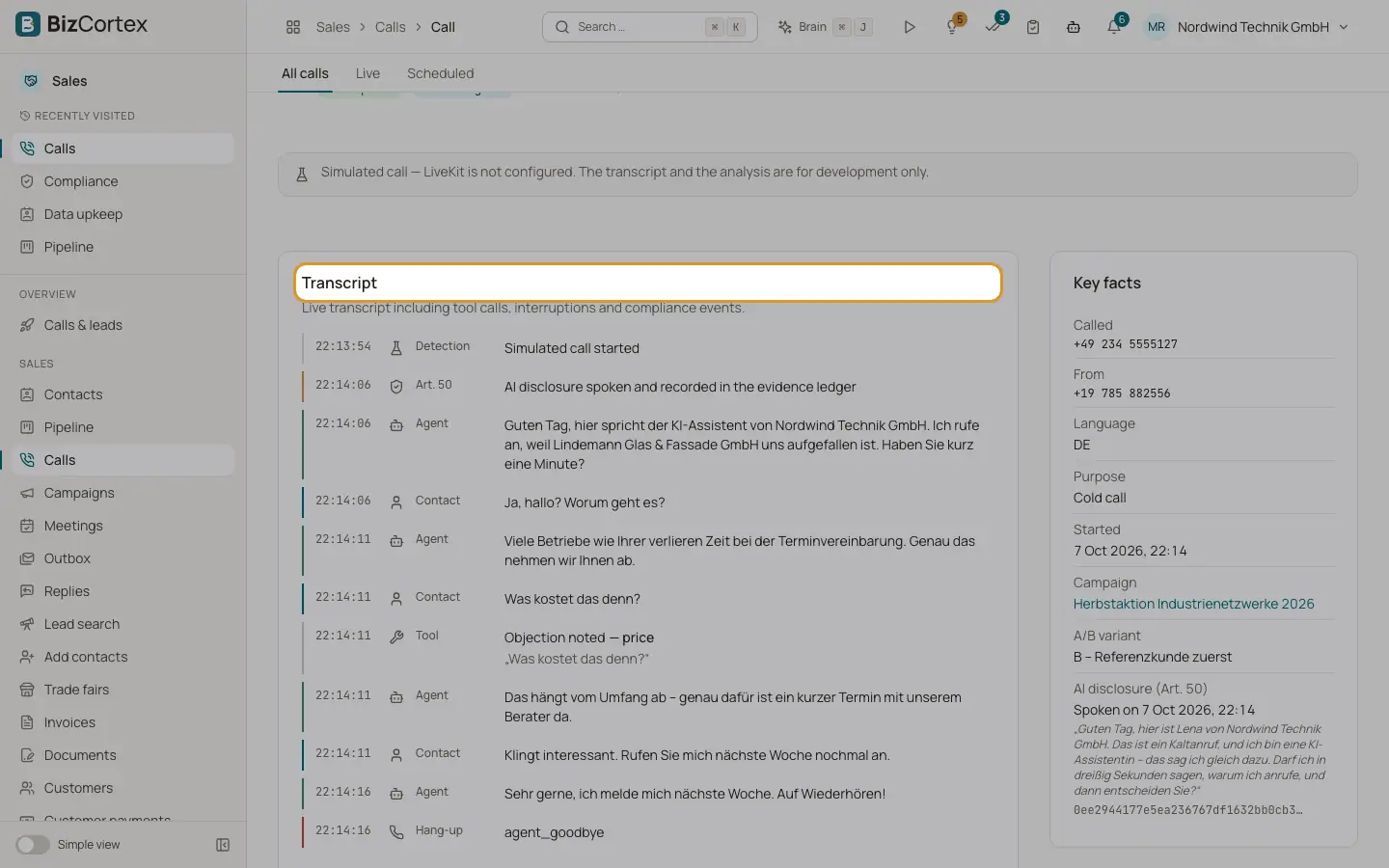This screenshot has height=868, width=1389.
Task: Switch to the All calls tab
Action: pyautogui.click(x=305, y=73)
